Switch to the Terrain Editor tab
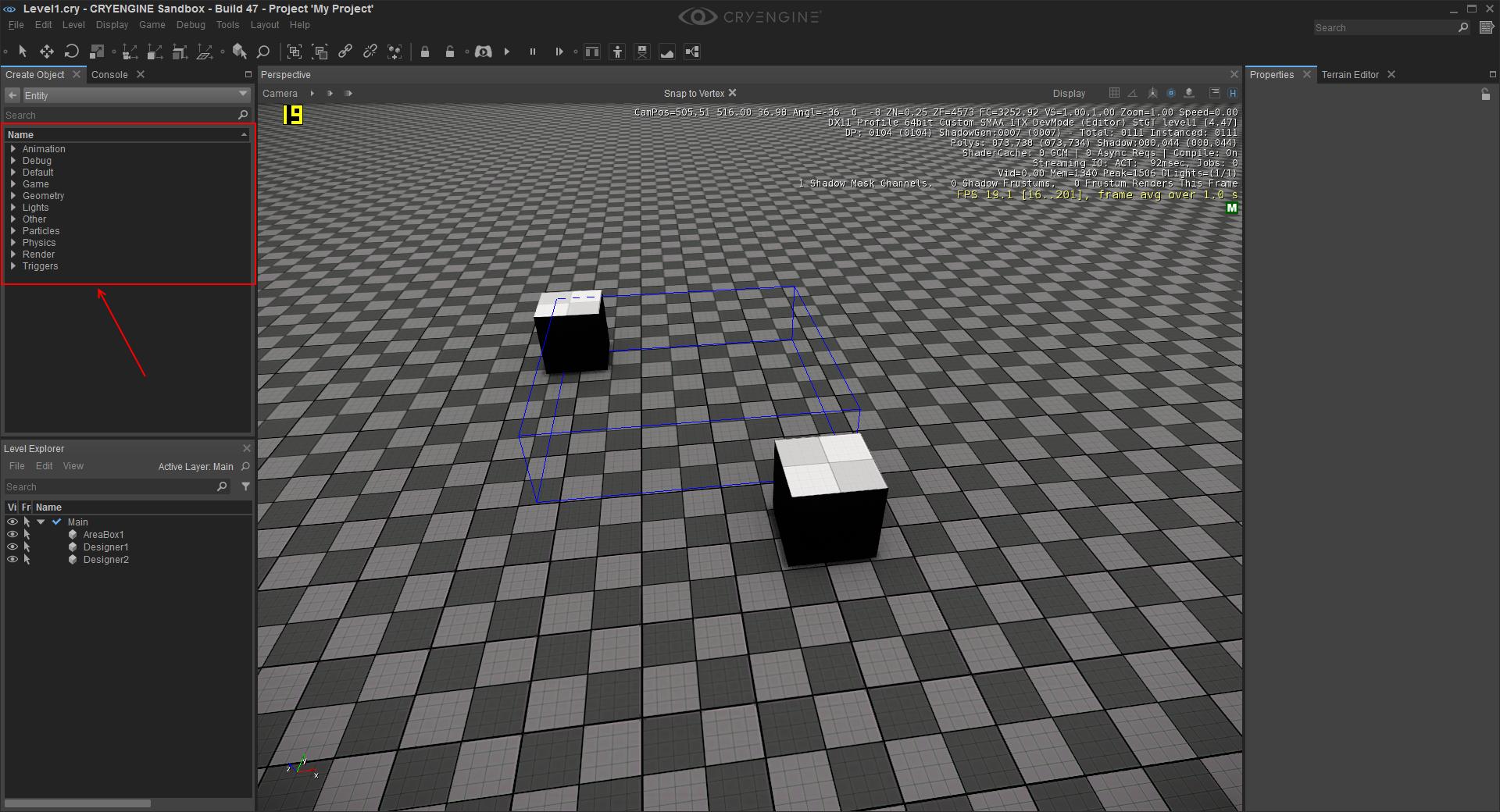The height and width of the screenshot is (812, 1500). click(x=1350, y=75)
